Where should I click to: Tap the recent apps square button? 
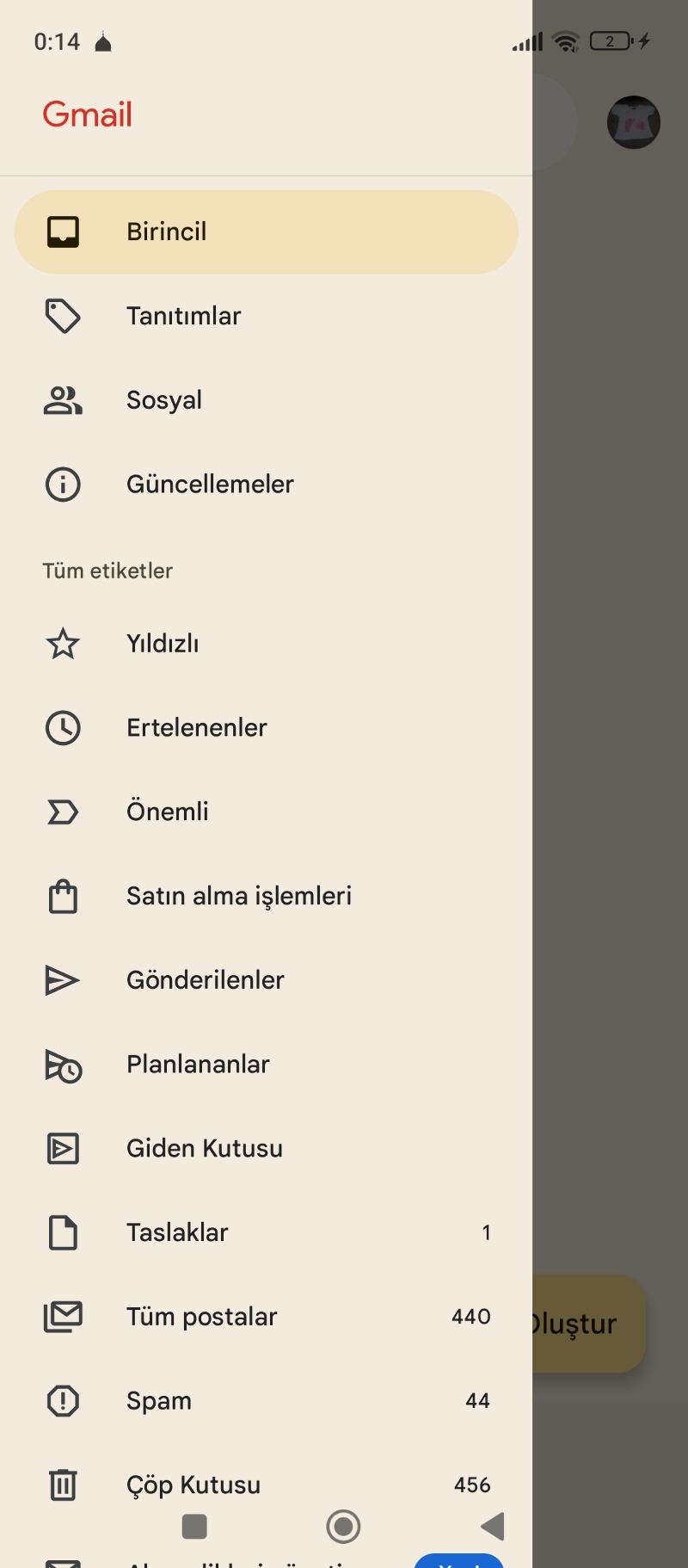click(x=194, y=1527)
